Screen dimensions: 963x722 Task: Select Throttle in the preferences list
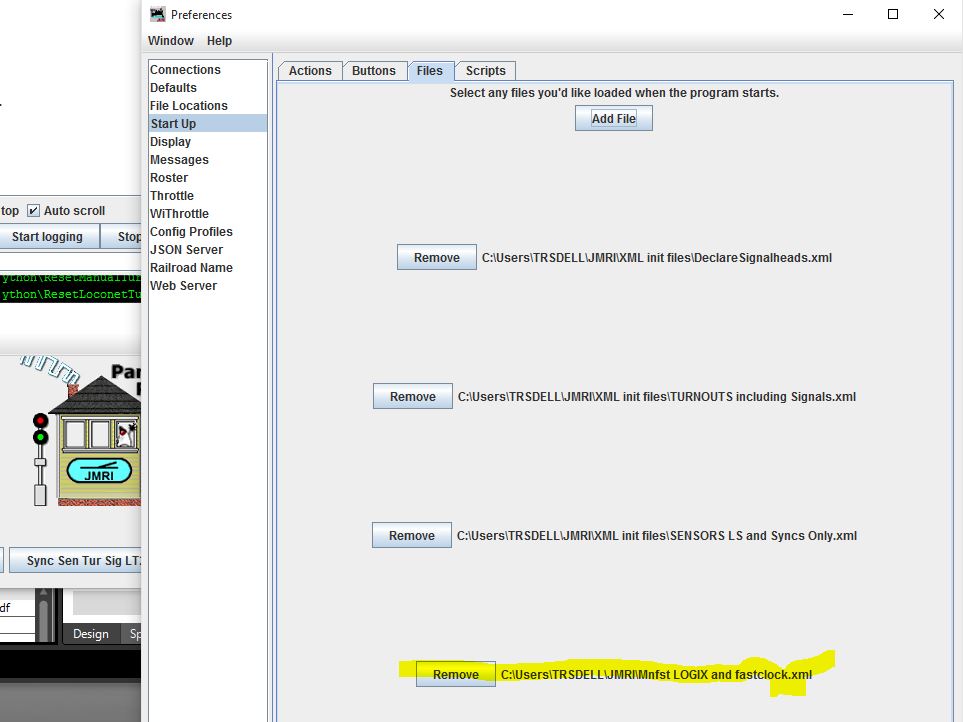click(x=208, y=196)
